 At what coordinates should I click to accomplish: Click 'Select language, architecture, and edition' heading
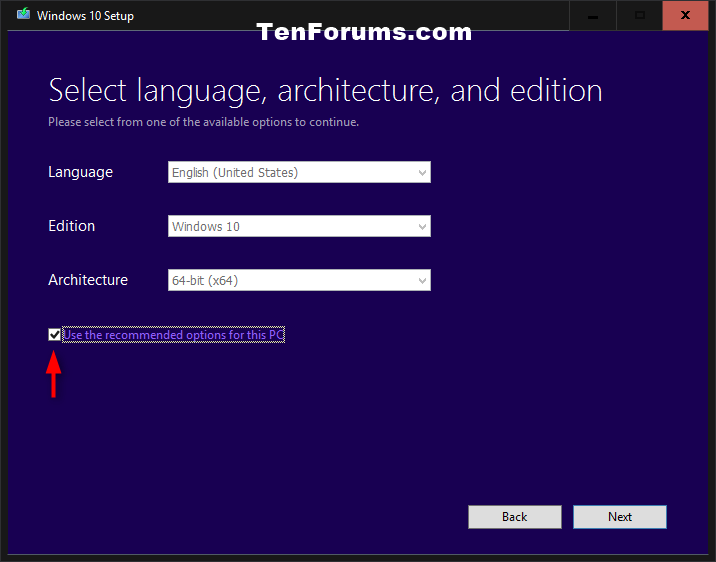[325, 91]
